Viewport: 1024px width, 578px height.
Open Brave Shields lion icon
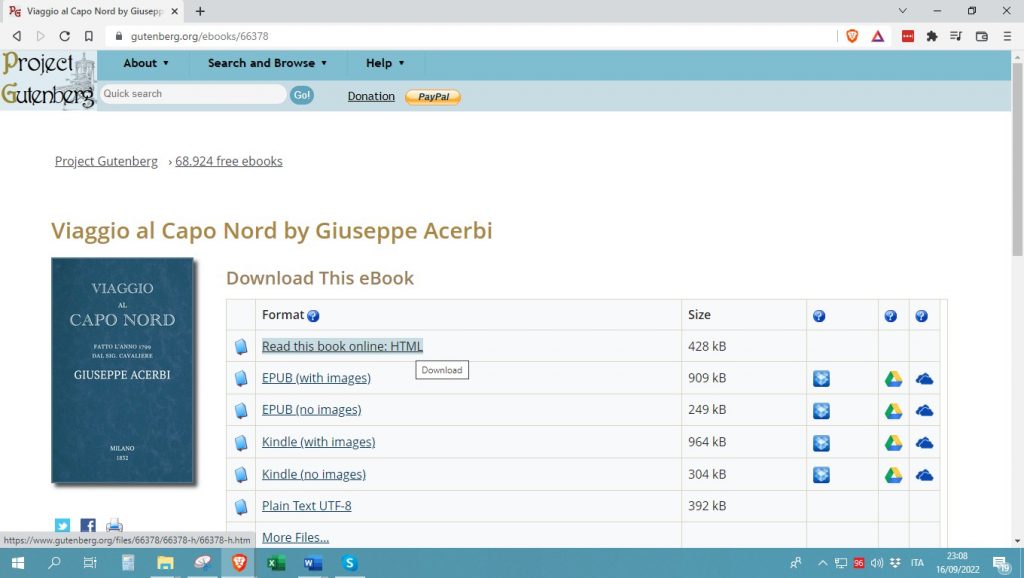852,36
